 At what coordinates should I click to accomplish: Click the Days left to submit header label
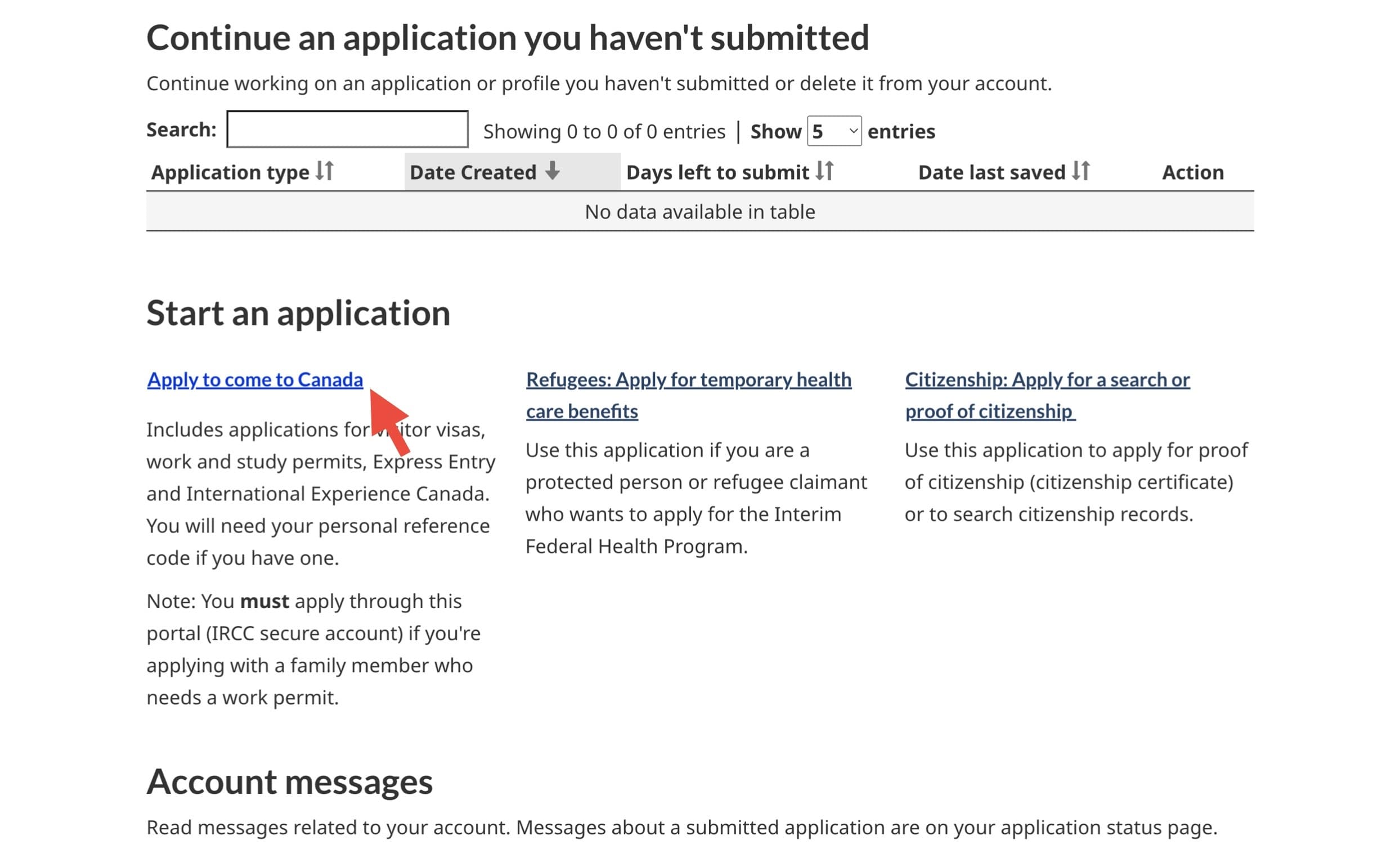717,172
